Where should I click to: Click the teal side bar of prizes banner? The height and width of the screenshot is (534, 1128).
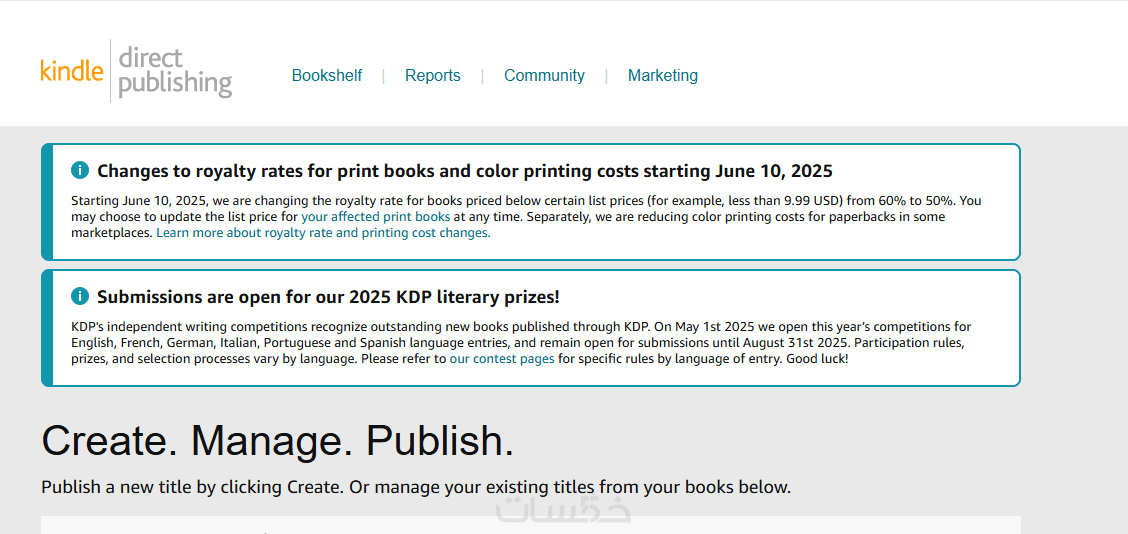[x=47, y=328]
